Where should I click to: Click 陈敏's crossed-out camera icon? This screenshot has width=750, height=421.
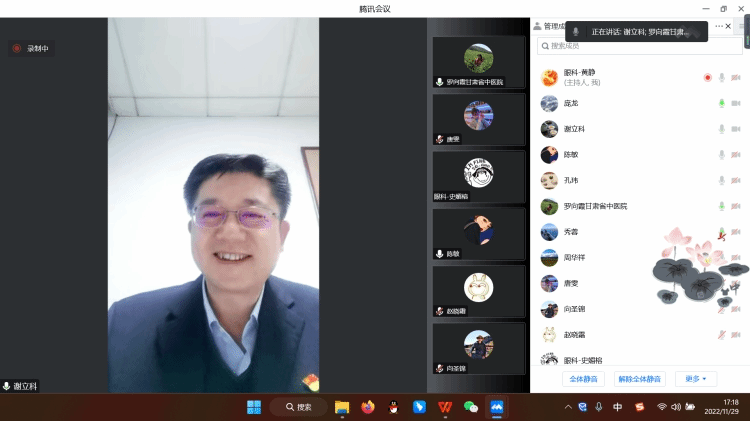[736, 155]
